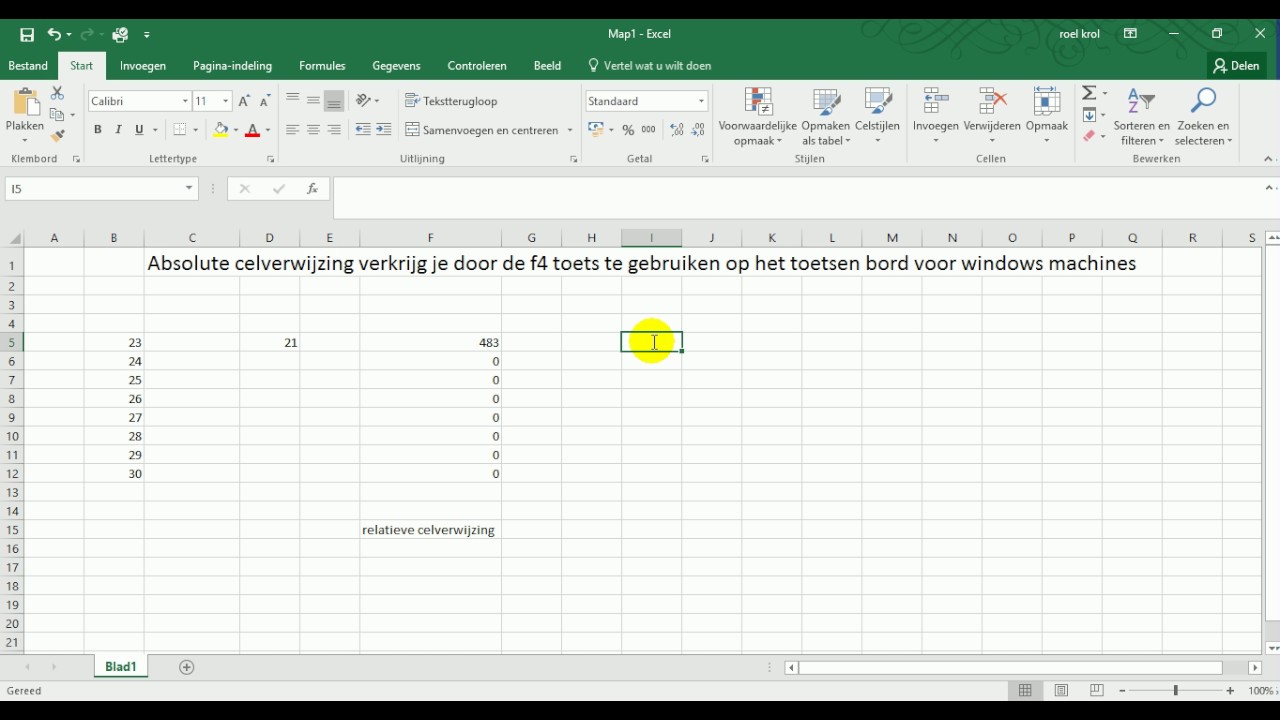Click the center text horizontally icon
This screenshot has width=1280, height=720.
tap(313, 130)
